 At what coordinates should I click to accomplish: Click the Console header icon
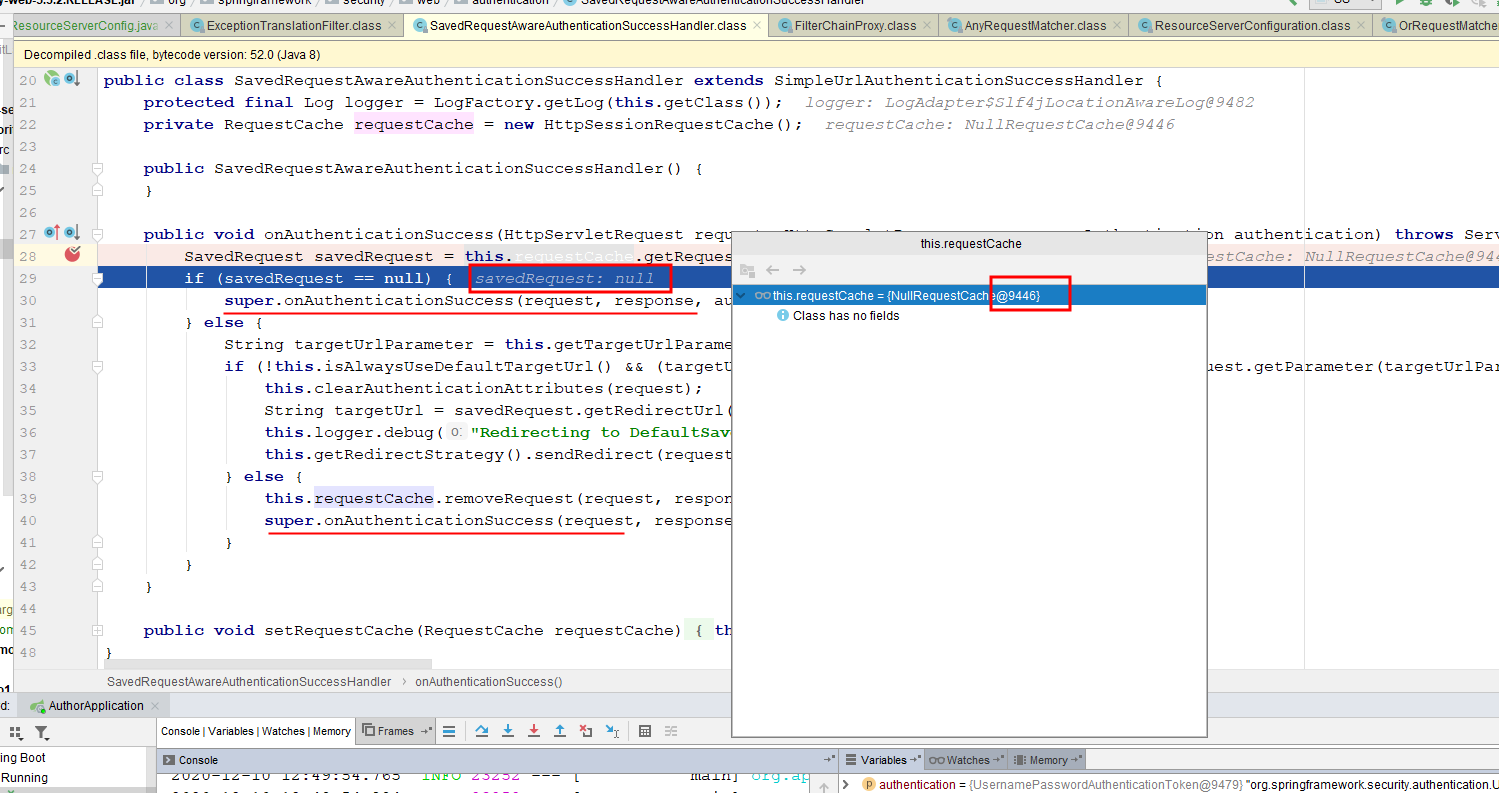167,760
